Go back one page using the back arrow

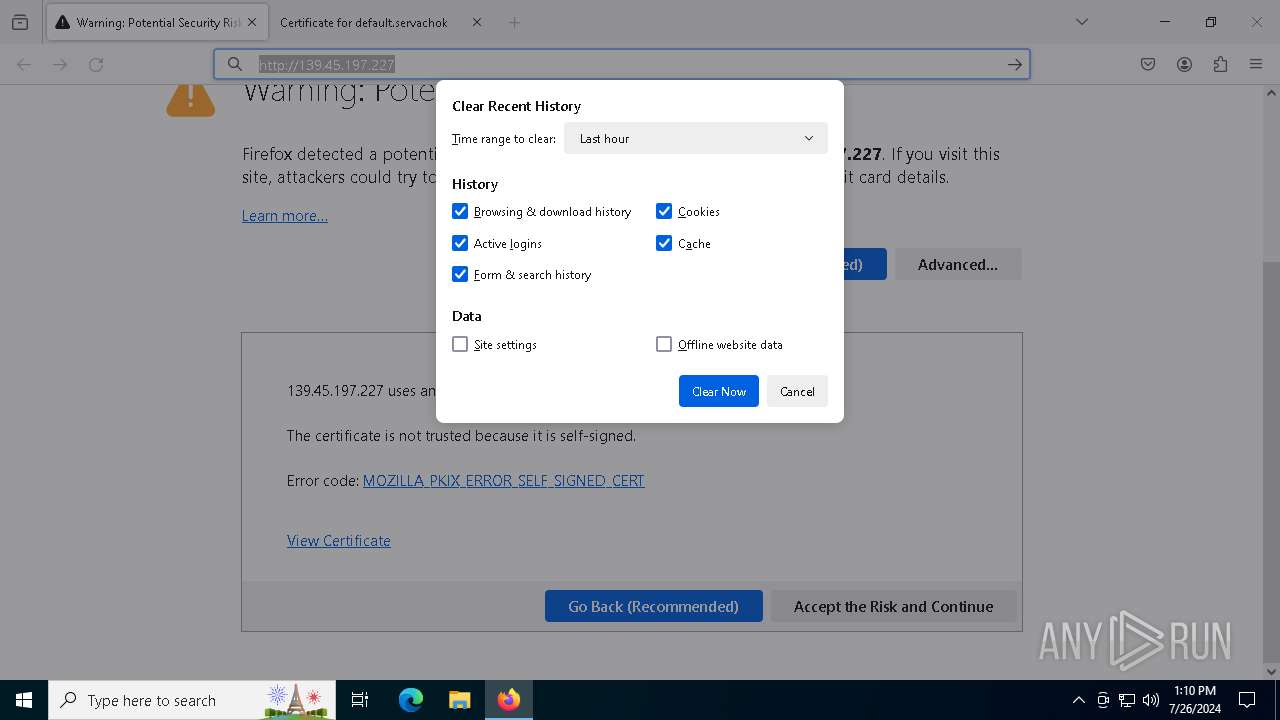click(x=24, y=64)
